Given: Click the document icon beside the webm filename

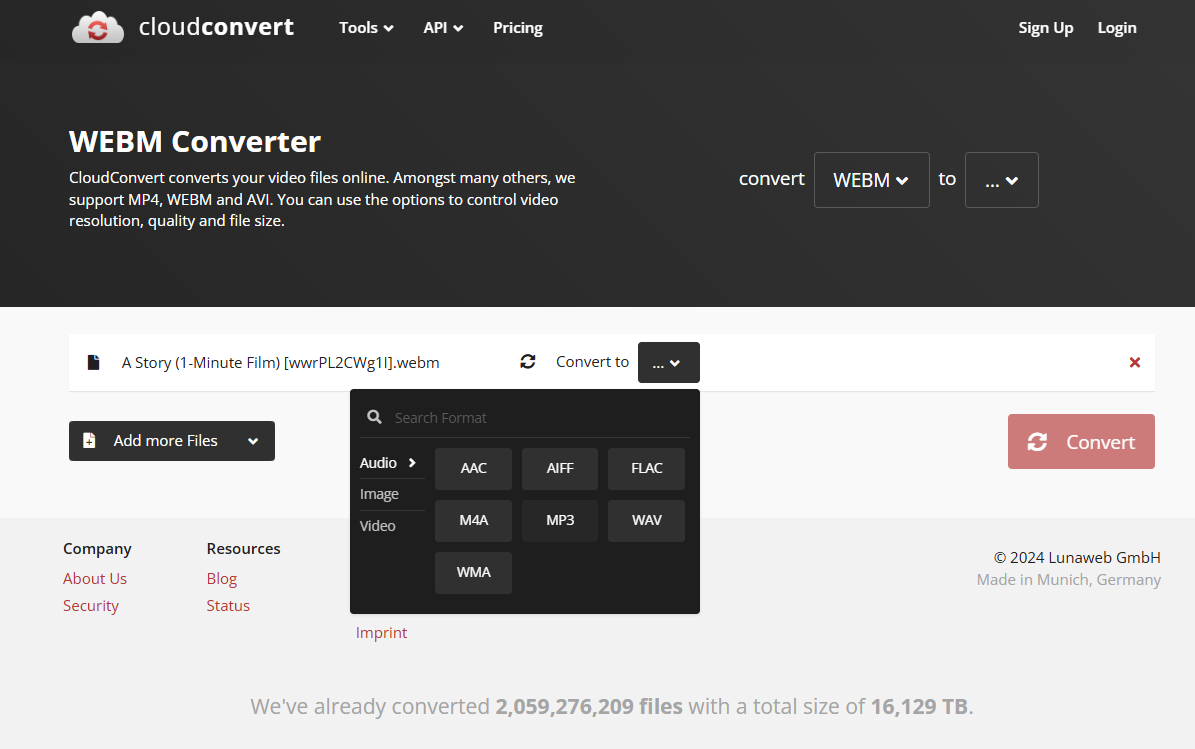Looking at the screenshot, I should pos(93,362).
